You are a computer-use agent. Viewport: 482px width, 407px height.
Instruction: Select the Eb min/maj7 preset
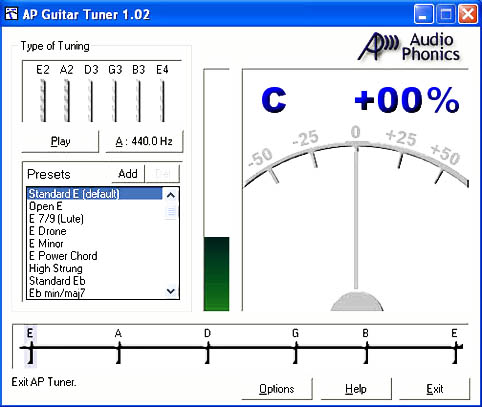click(95, 293)
